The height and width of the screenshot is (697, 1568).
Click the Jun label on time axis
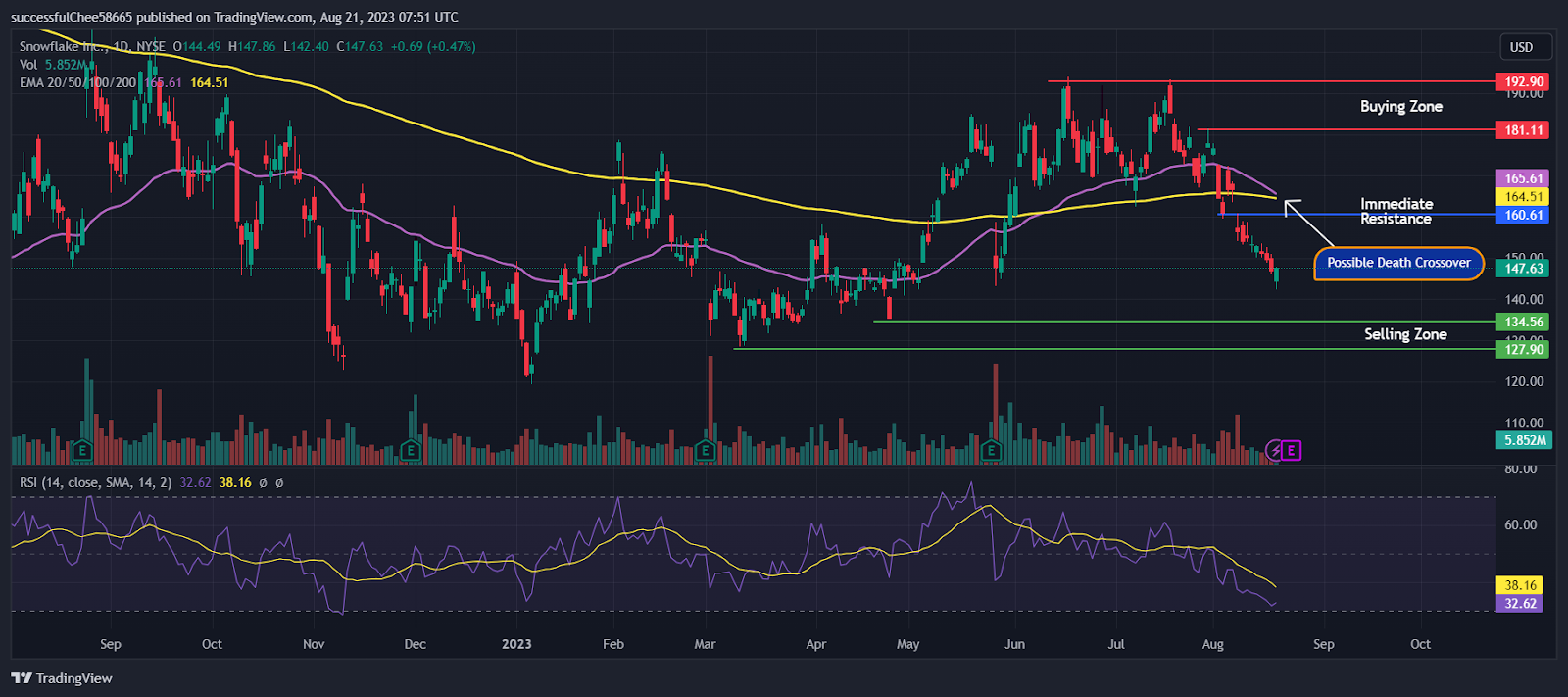(1014, 644)
